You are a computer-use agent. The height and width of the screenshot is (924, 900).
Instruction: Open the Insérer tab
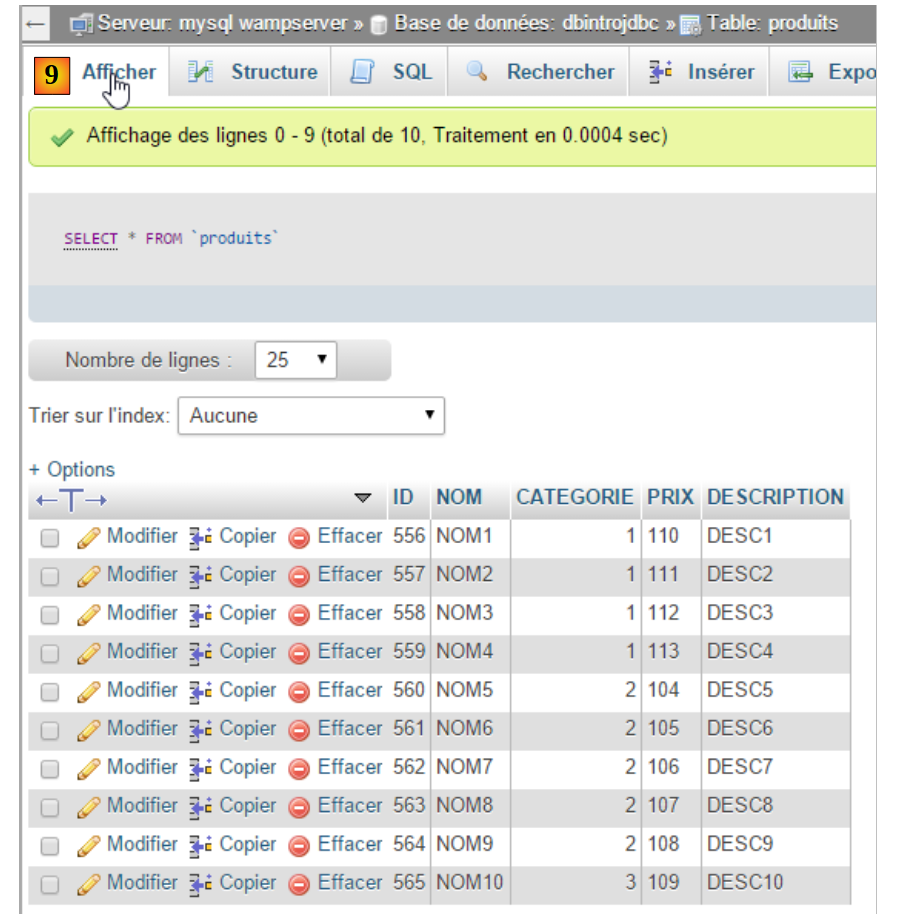coord(720,72)
